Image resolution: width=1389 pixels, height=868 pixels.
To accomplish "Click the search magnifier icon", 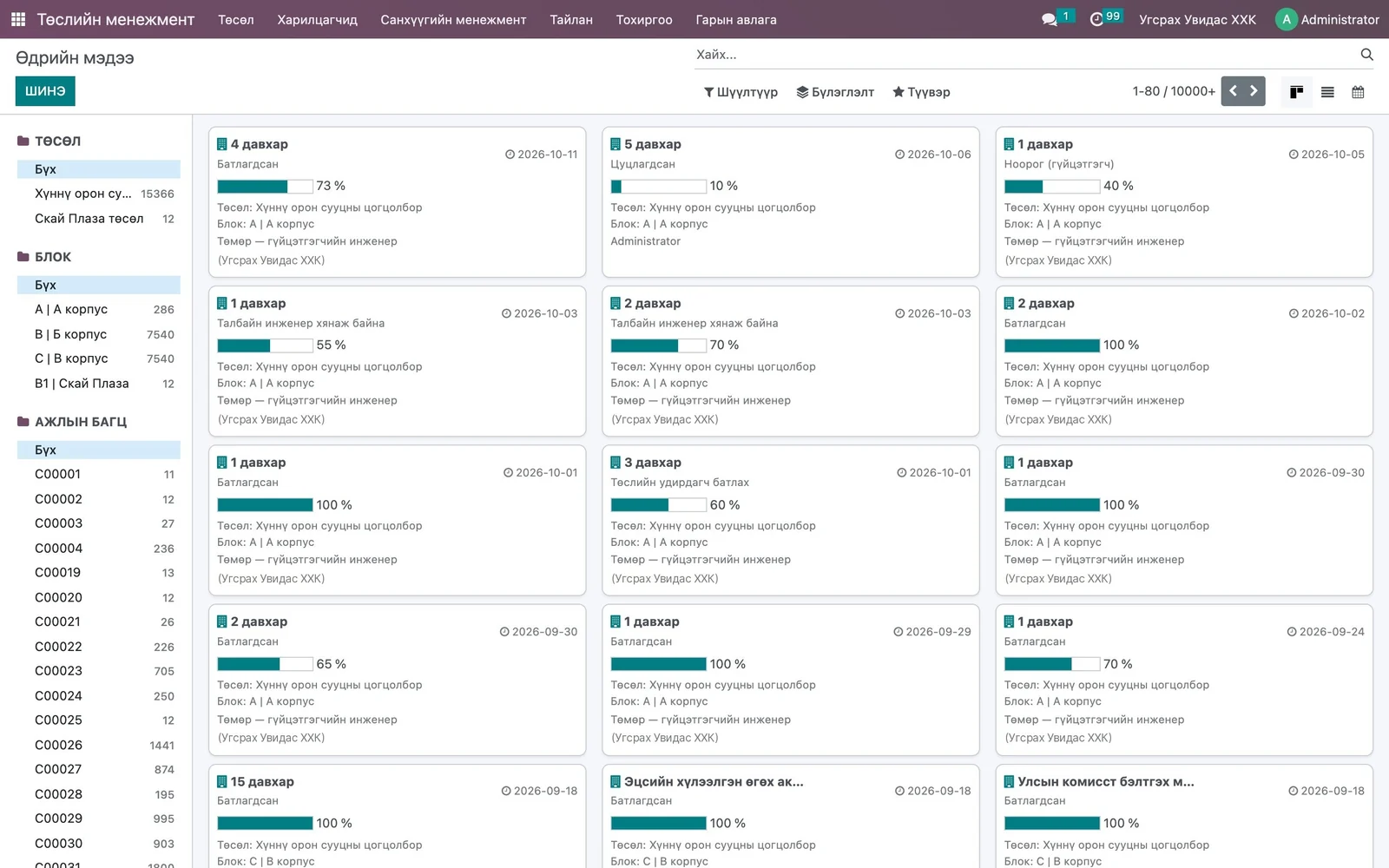I will coord(1366,55).
